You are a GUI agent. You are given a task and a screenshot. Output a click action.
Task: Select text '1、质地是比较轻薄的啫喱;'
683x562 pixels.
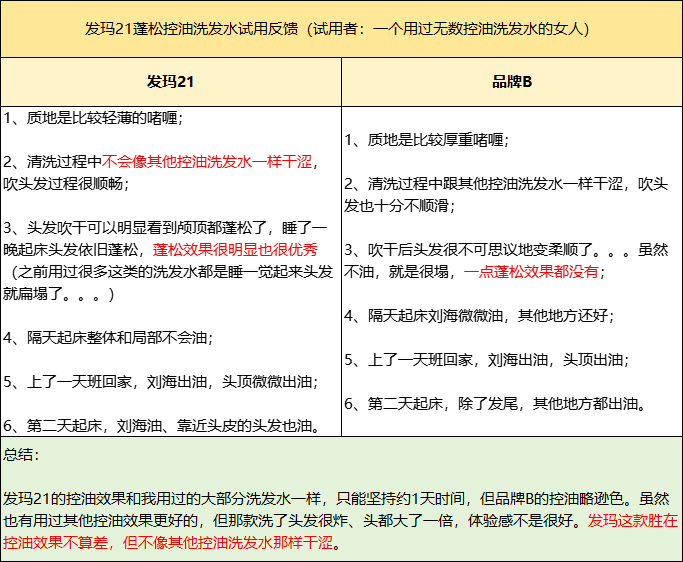point(93,118)
